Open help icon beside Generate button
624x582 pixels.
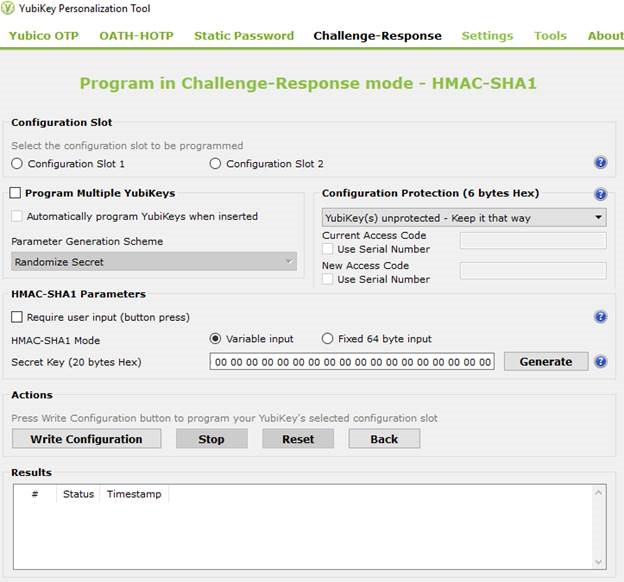(601, 361)
